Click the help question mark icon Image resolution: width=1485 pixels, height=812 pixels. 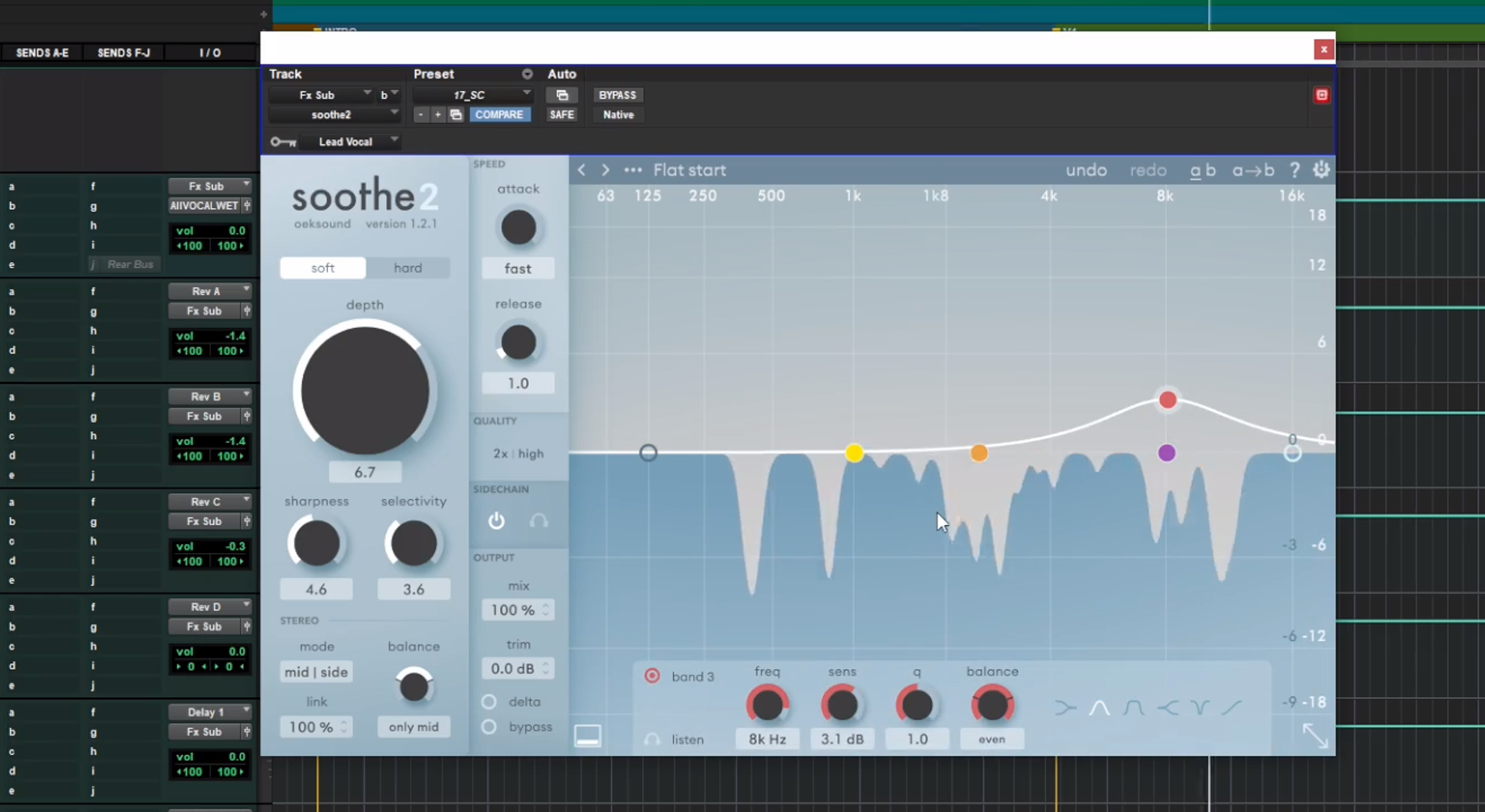point(1294,170)
